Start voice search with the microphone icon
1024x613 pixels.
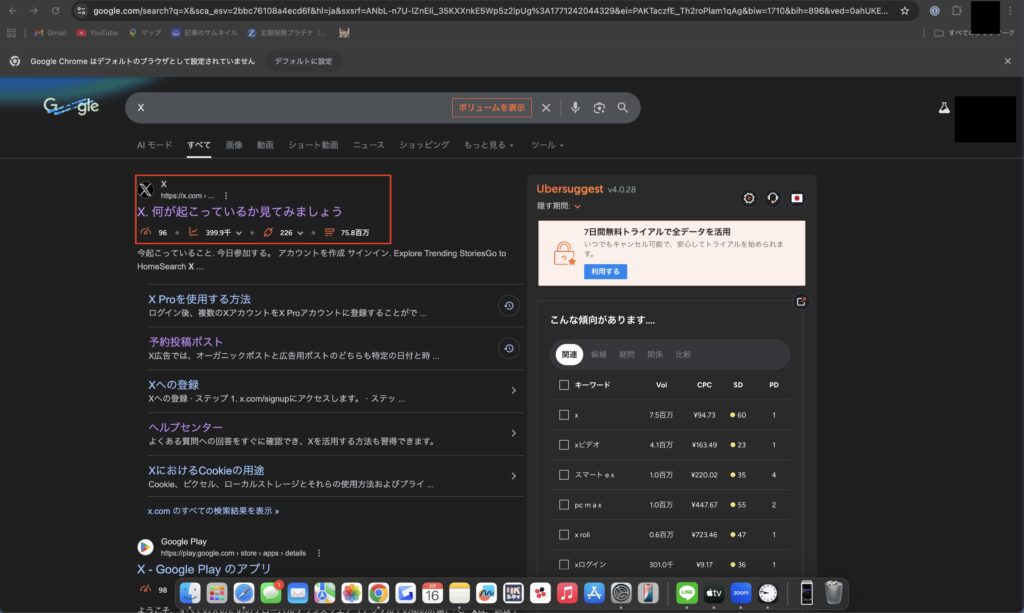[x=575, y=107]
